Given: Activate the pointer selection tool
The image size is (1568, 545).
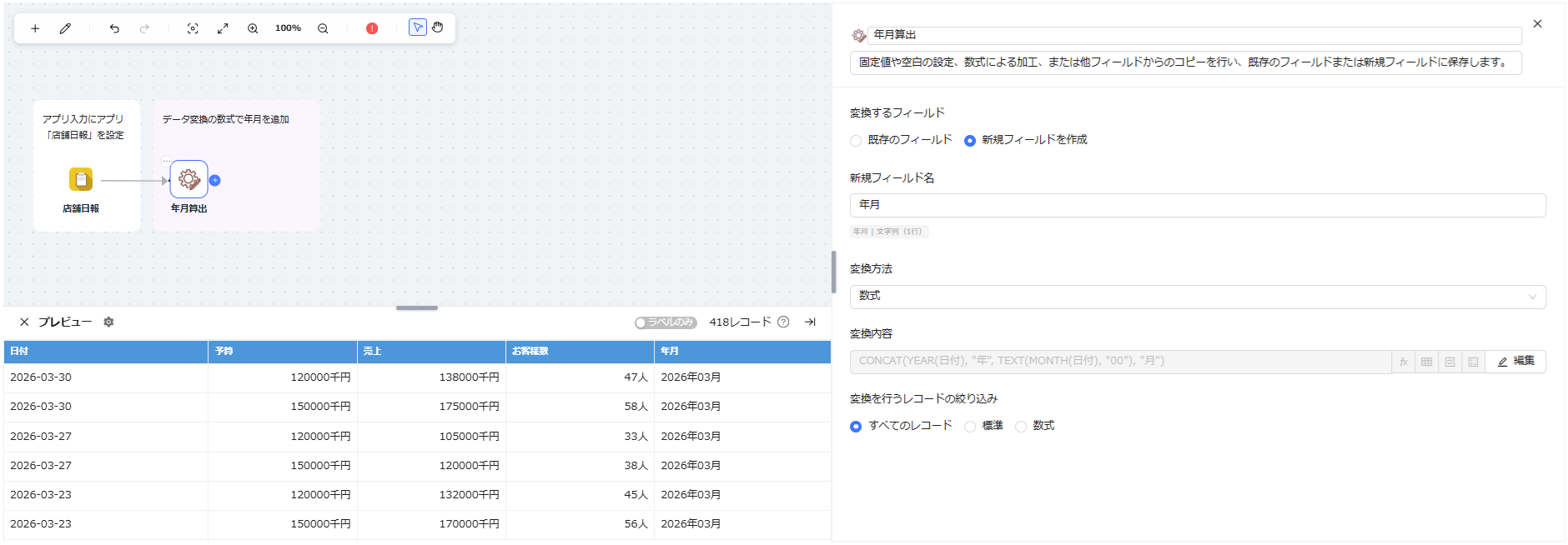Looking at the screenshot, I should click(418, 27).
